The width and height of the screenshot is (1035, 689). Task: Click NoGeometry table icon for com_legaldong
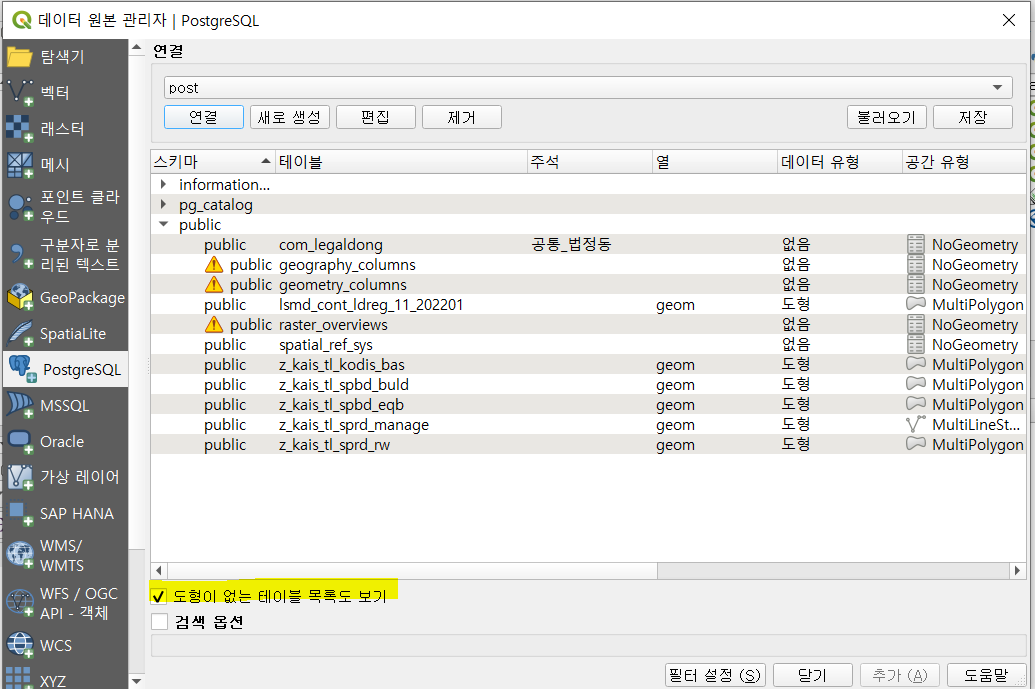(916, 244)
